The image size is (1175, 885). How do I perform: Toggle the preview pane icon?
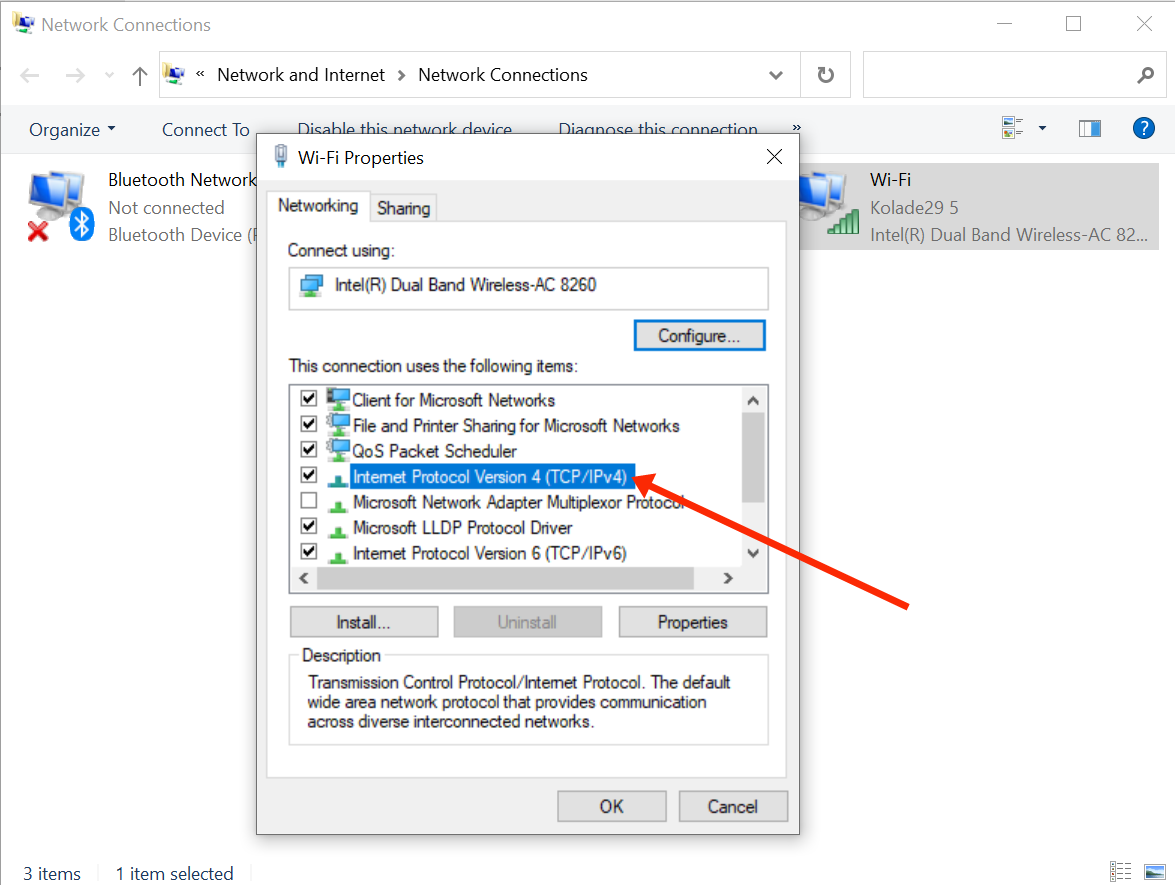point(1090,129)
